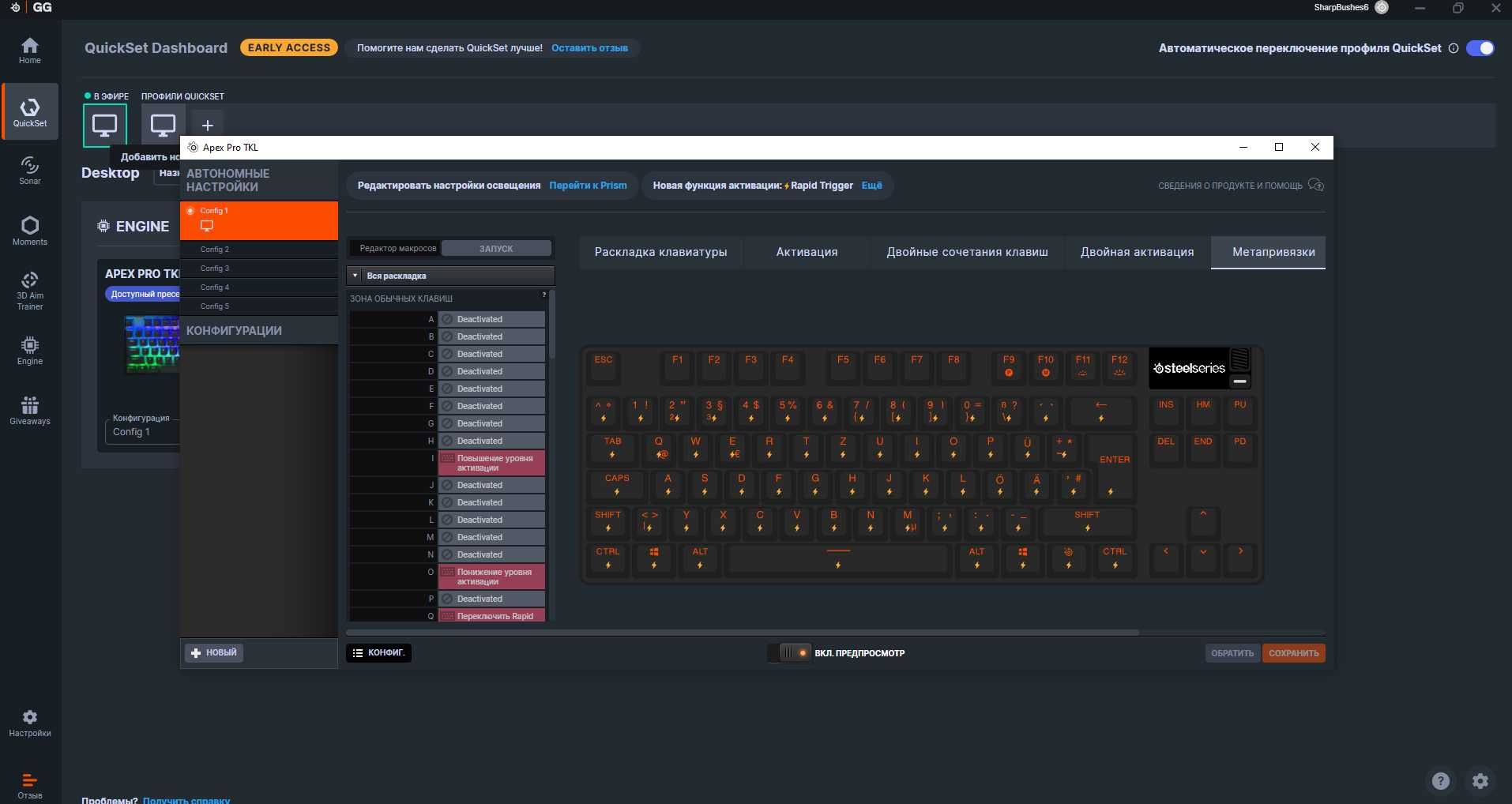Switch to Редактор макросов mode

pos(397,248)
